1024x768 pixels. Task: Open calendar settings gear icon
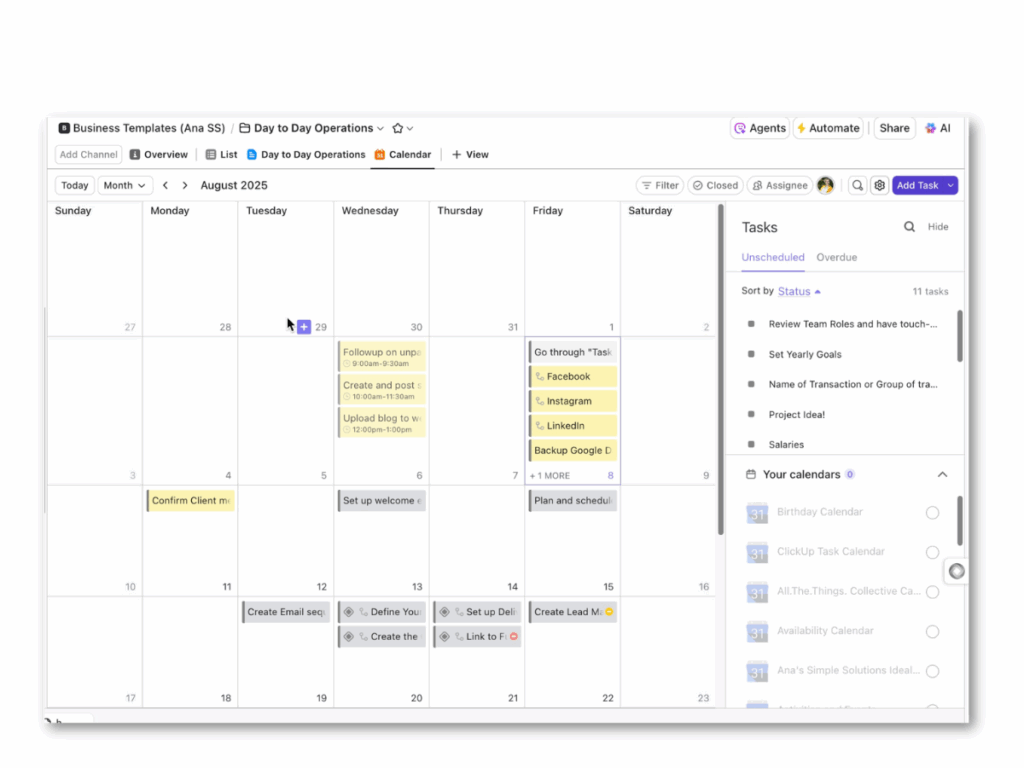(x=880, y=185)
